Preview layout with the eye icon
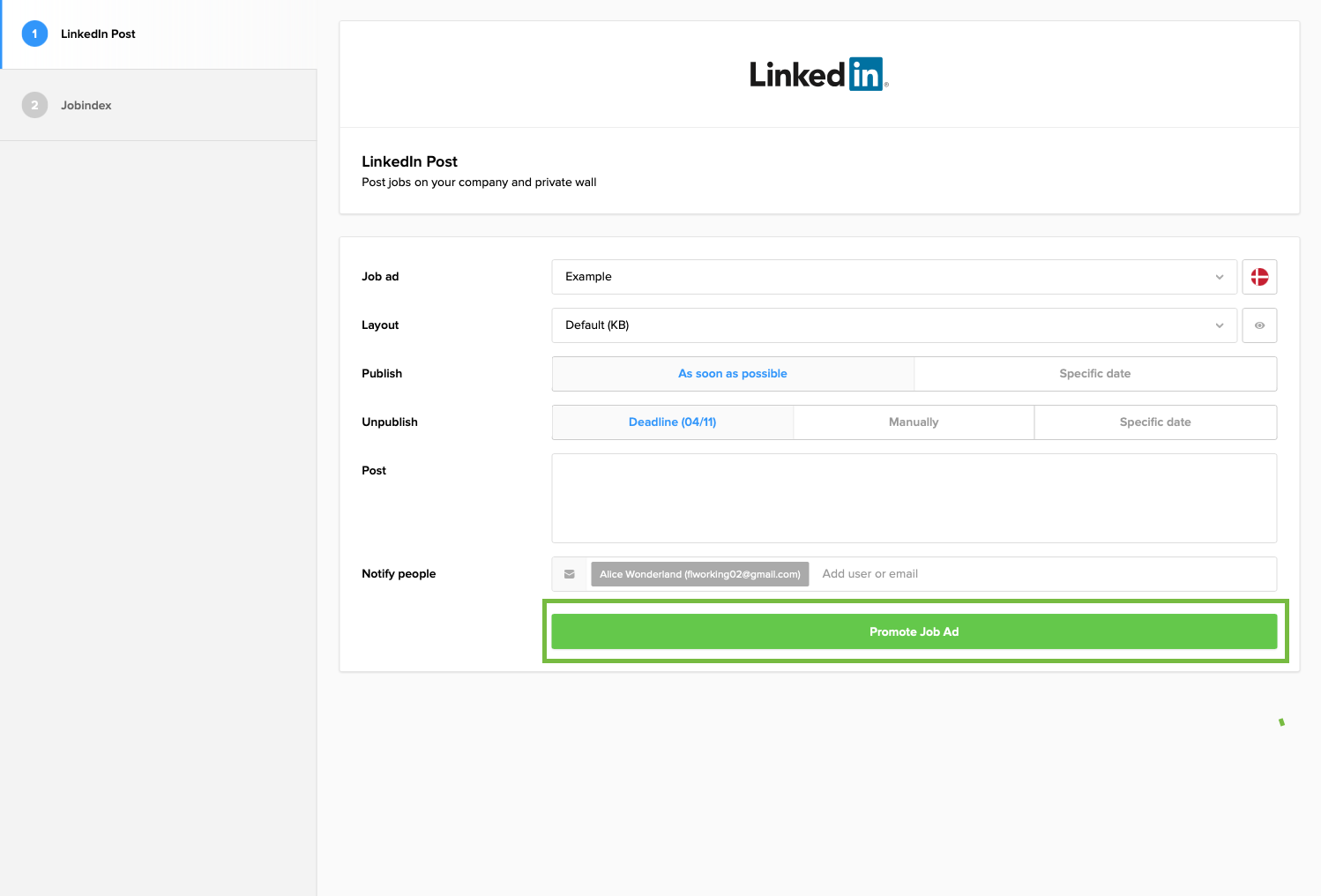Viewport: 1321px width, 896px height. 1259,325
